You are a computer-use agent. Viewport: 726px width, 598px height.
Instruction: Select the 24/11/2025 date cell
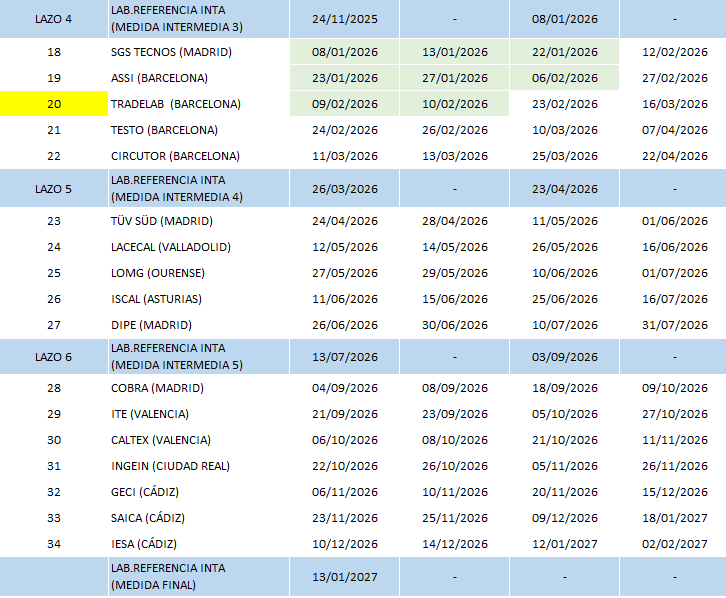(x=345, y=19)
